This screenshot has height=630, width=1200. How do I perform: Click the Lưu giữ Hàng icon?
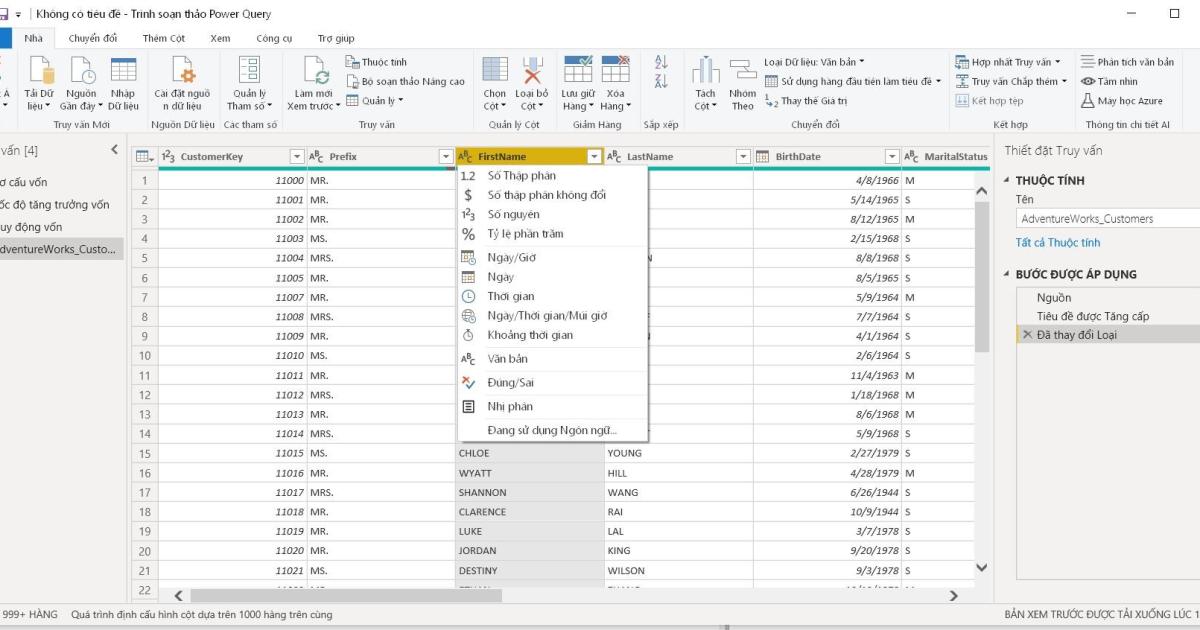pyautogui.click(x=578, y=72)
